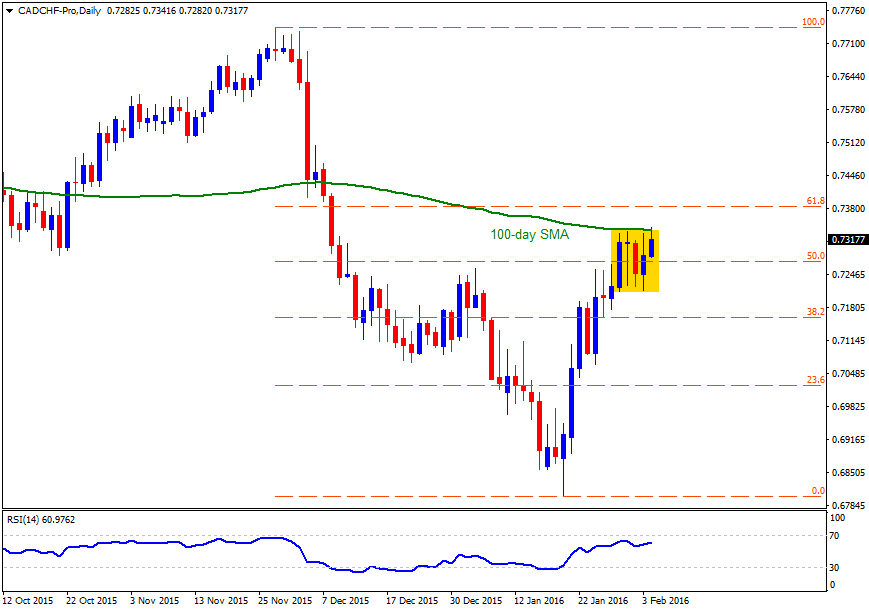
Task: Select the RSI(14) 60.9762 indicator label
Action: pos(41,519)
